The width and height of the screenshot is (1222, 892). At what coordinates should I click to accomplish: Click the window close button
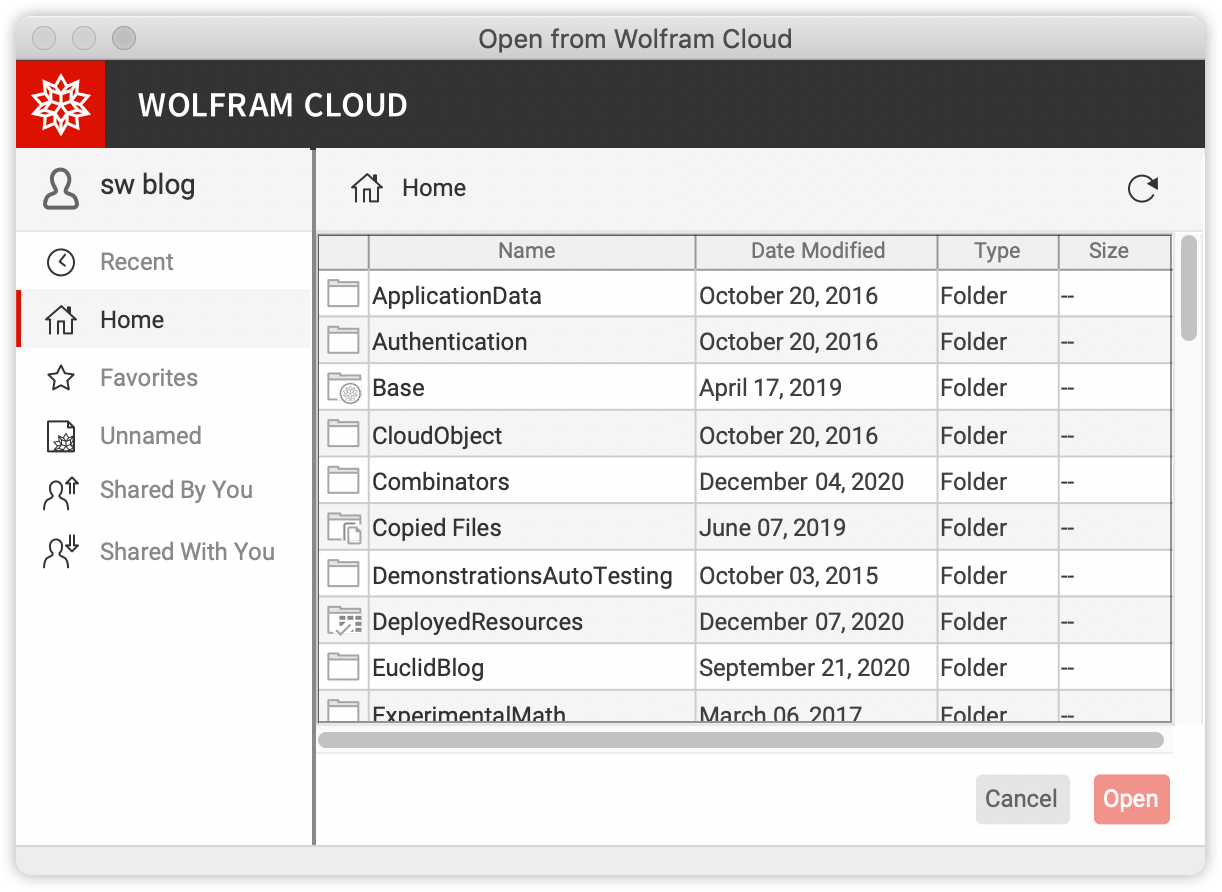[x=43, y=38]
